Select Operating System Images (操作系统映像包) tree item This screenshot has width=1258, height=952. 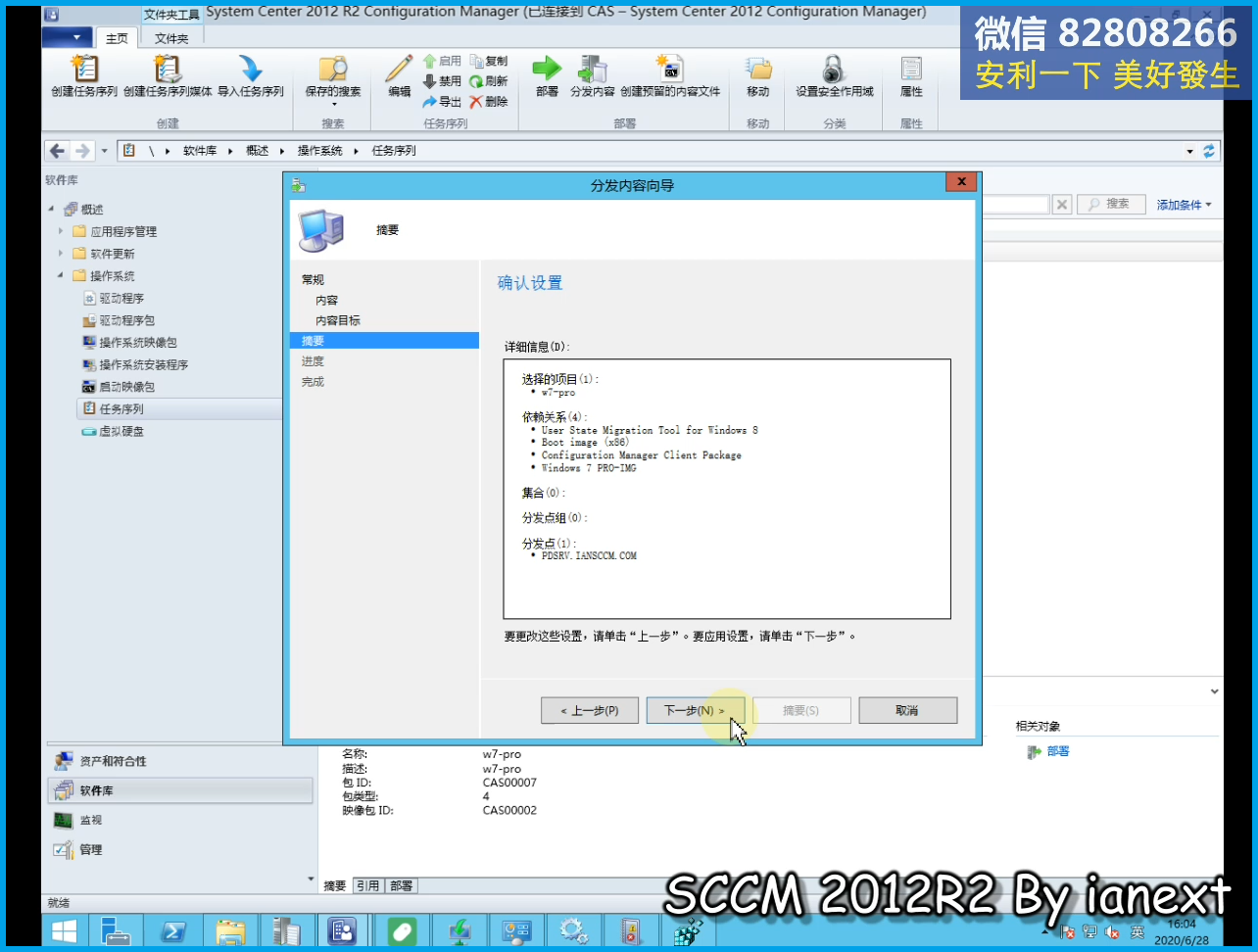(x=130, y=343)
